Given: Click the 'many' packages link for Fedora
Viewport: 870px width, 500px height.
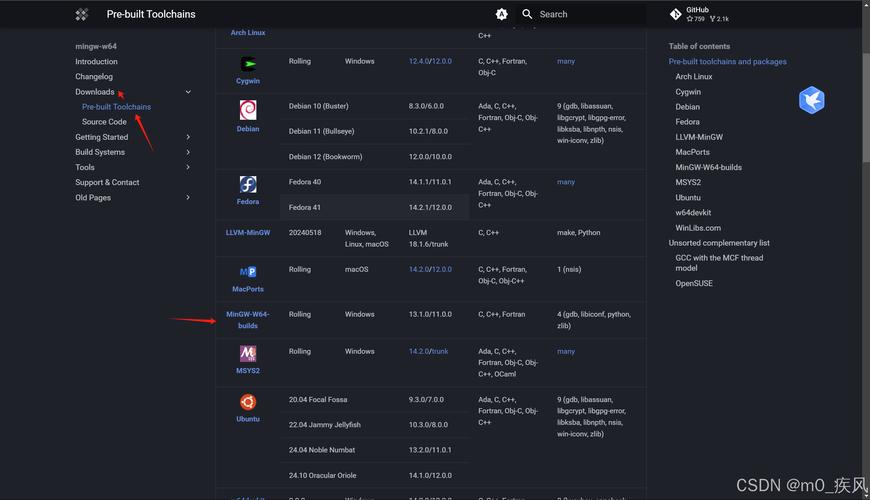Looking at the screenshot, I should click(566, 182).
